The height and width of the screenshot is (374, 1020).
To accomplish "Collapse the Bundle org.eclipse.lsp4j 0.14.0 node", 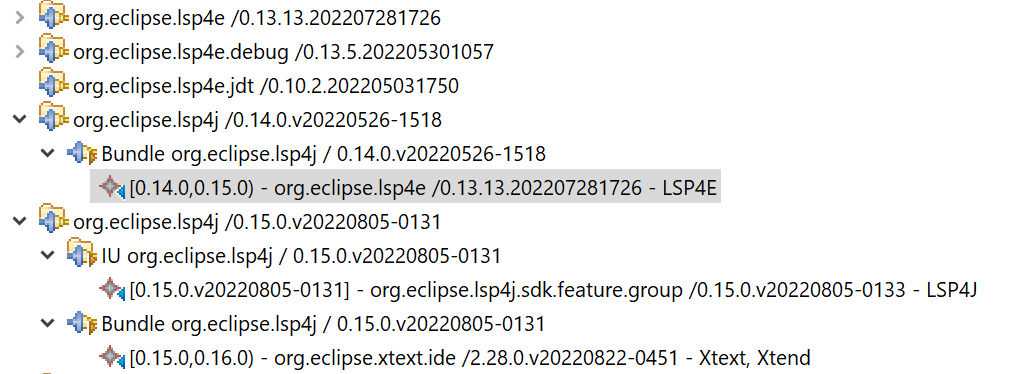I will coord(47,154).
